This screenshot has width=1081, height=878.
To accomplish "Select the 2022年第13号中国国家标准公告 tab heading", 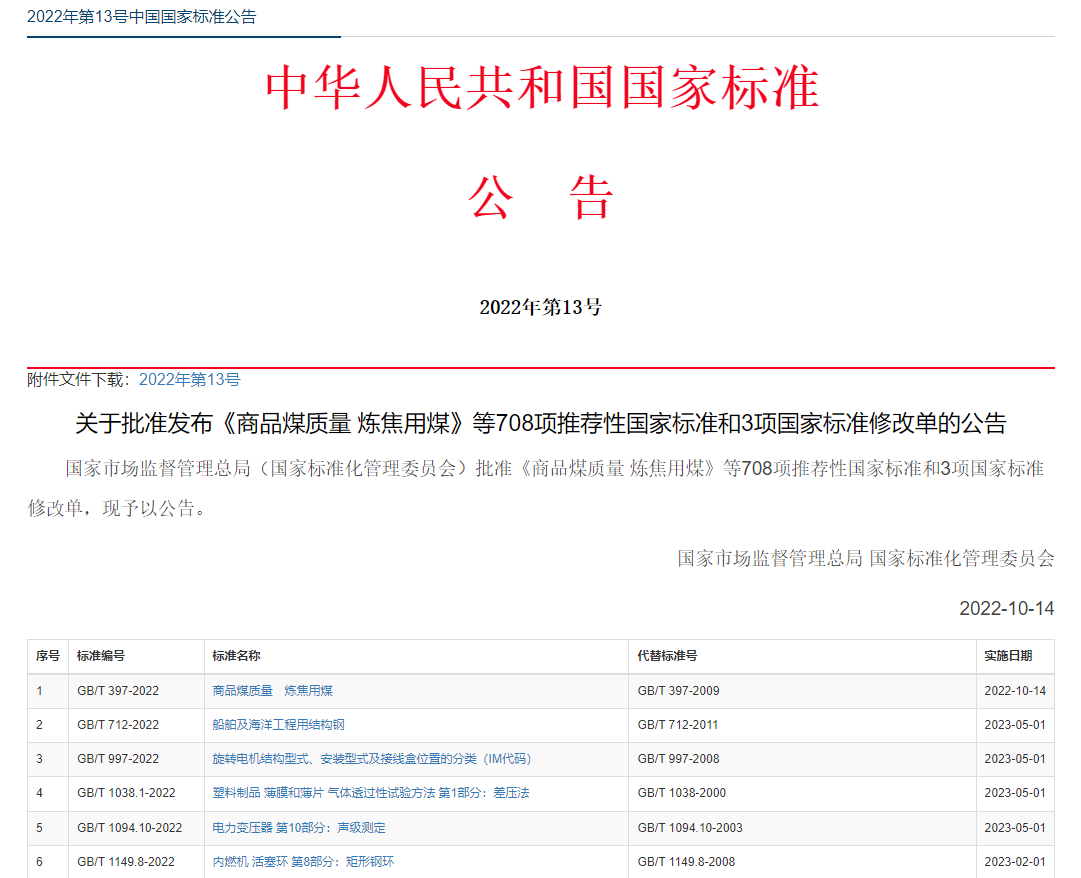I will [141, 17].
